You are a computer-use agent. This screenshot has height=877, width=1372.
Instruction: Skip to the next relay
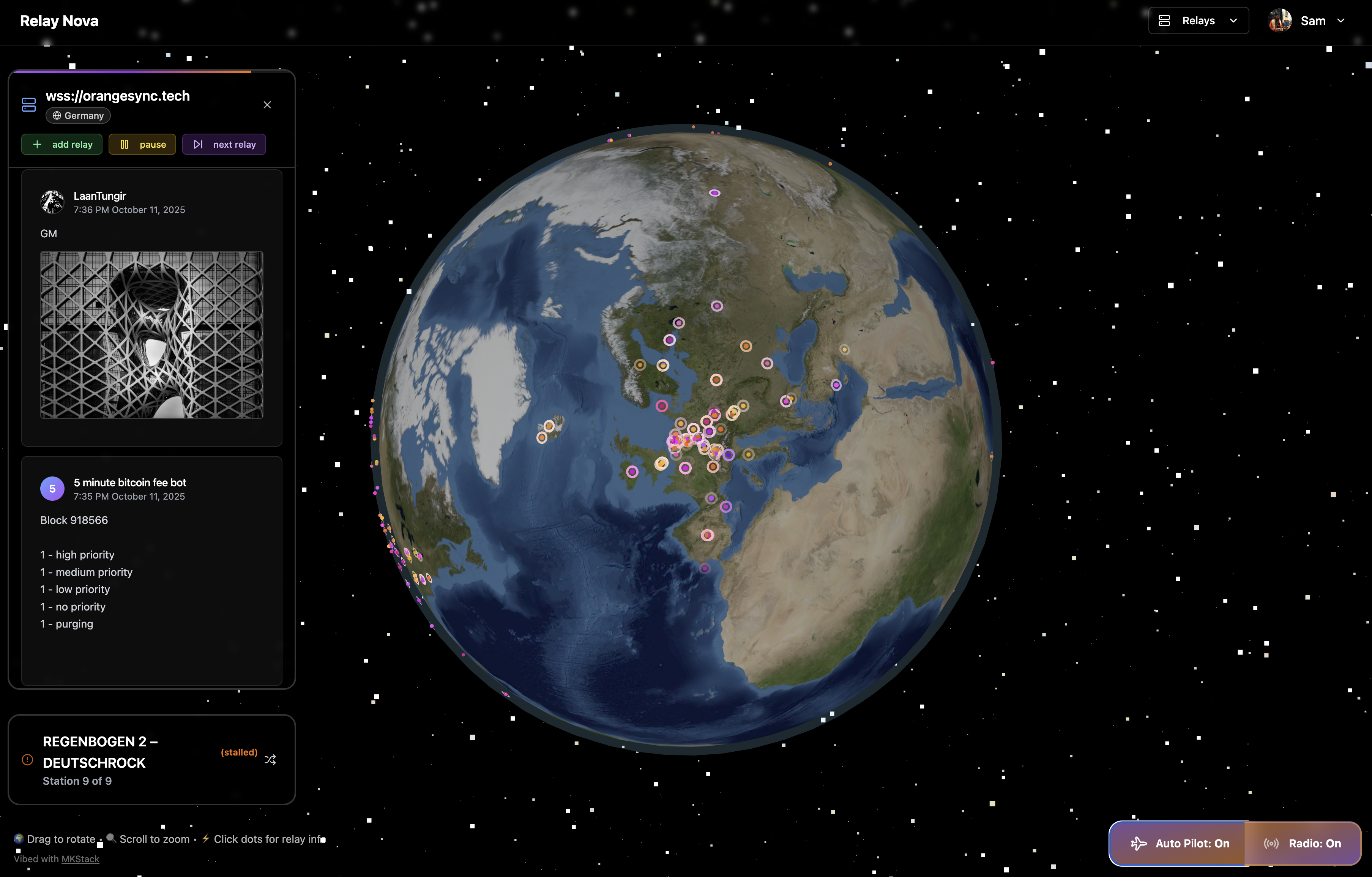click(x=224, y=144)
